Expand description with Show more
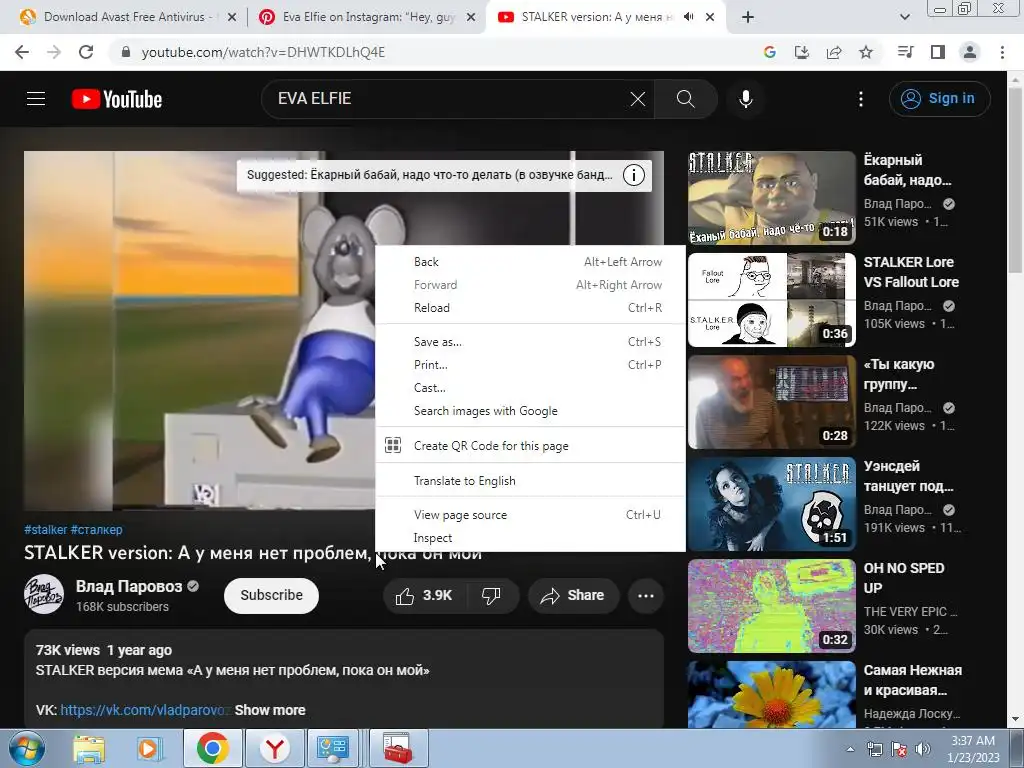Screen dimensions: 1024x768 pos(270,710)
